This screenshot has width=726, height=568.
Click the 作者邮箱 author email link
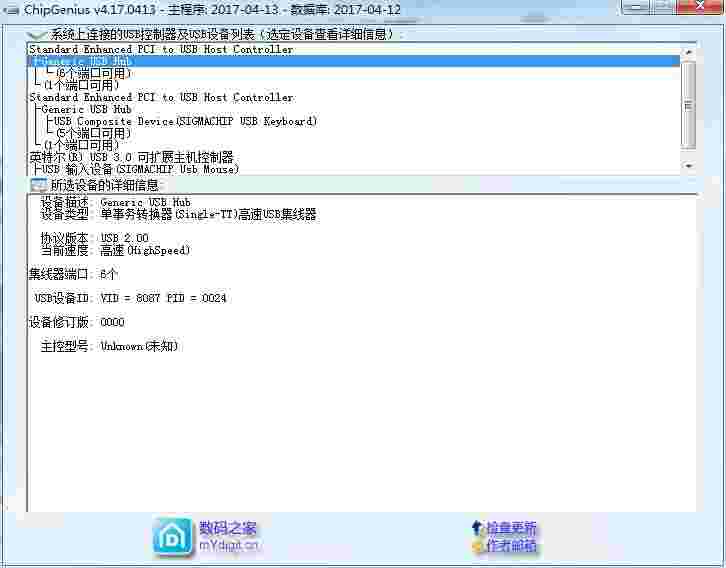pyautogui.click(x=511, y=545)
